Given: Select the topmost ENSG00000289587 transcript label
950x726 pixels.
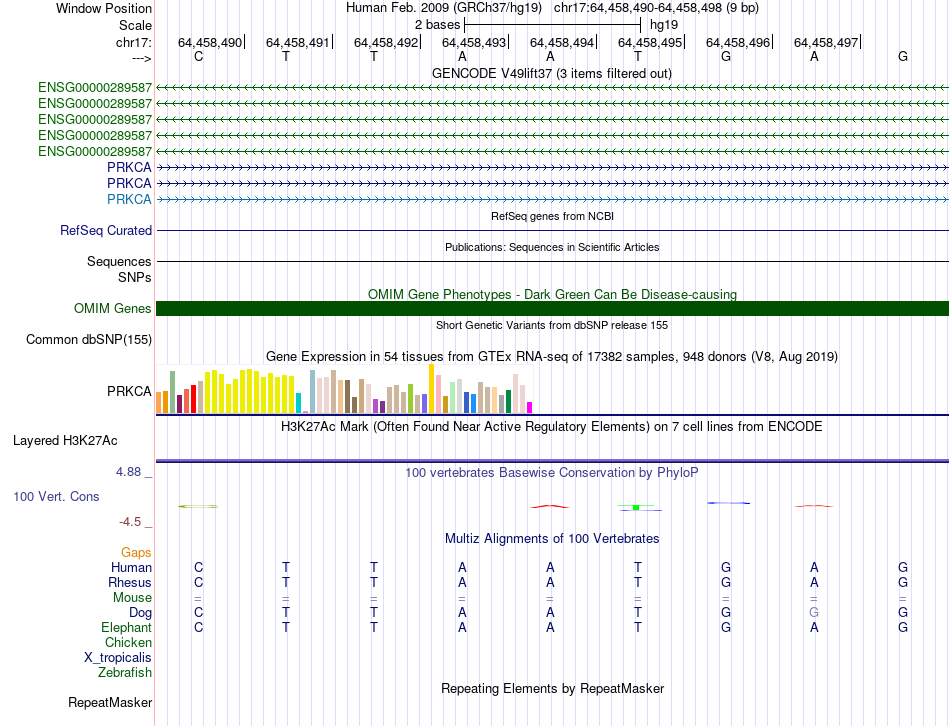Looking at the screenshot, I should pos(95,88).
